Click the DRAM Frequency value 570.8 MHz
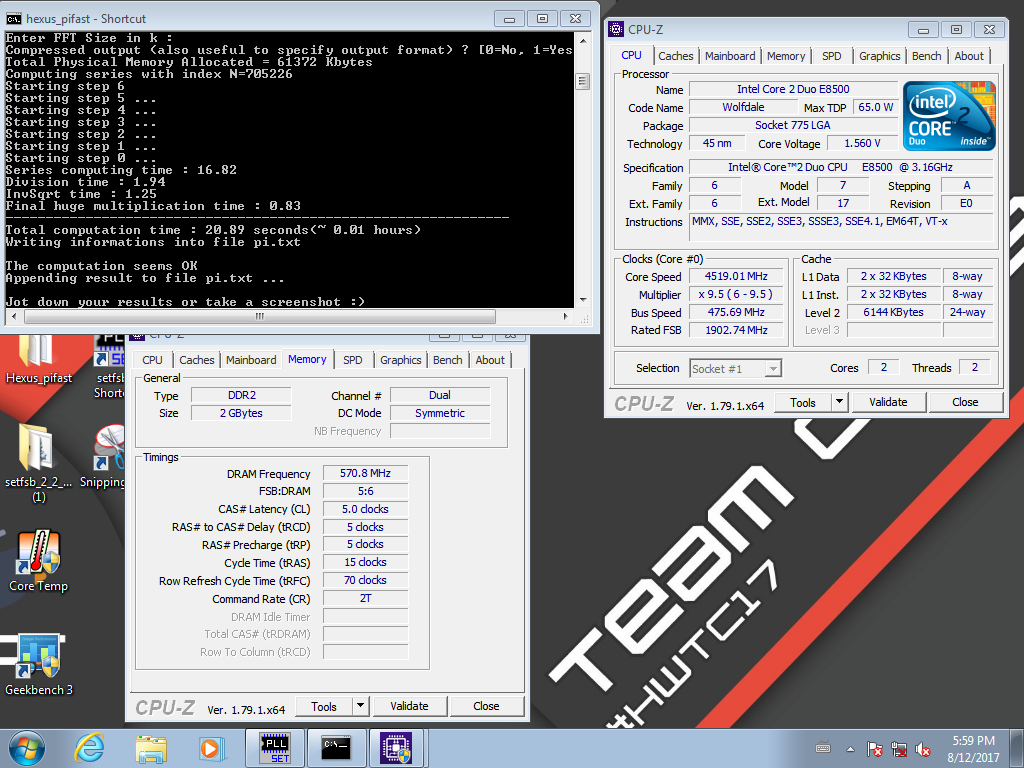1024x768 pixels. [x=365, y=473]
